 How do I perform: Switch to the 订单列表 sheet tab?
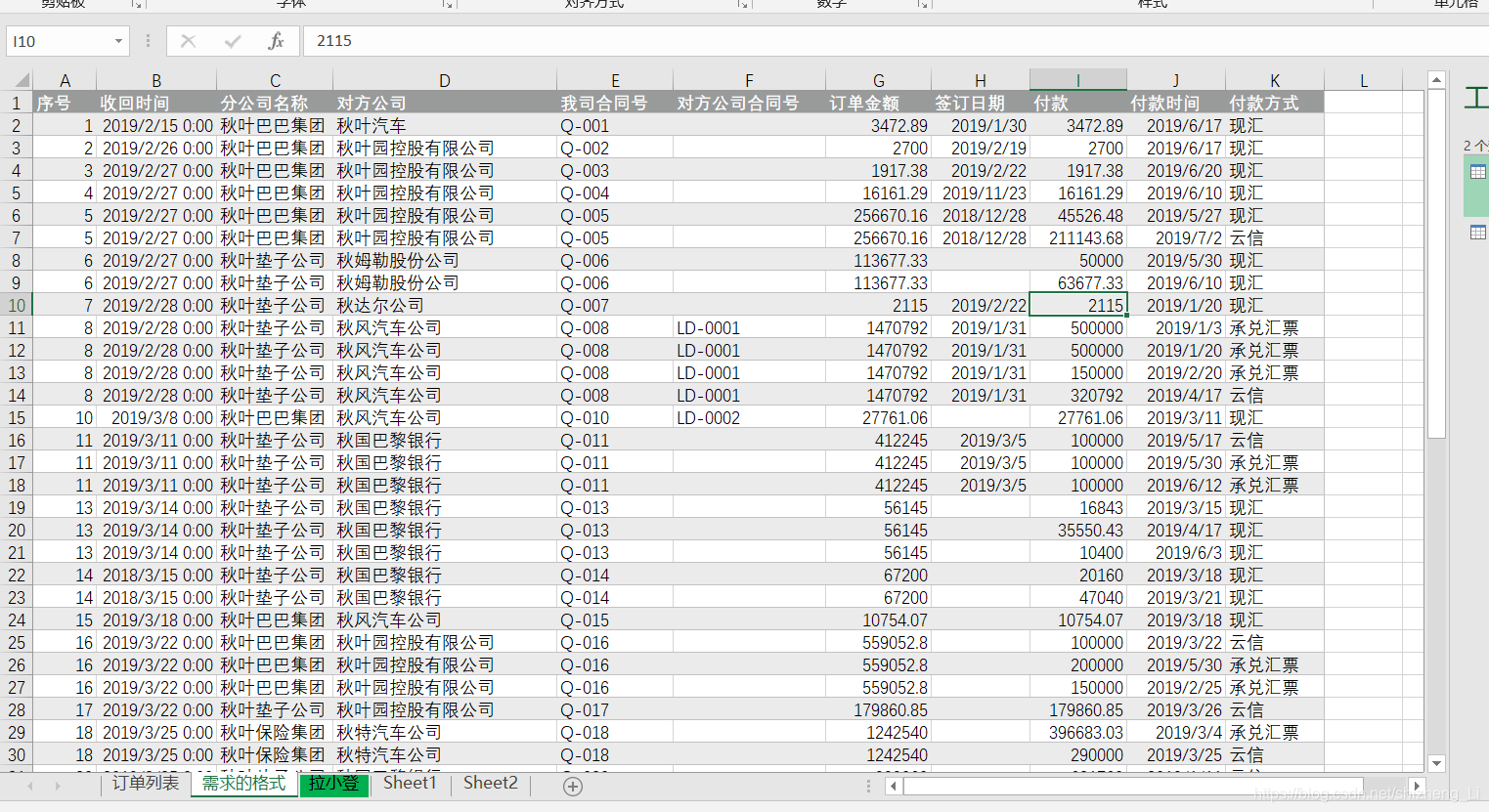click(146, 784)
